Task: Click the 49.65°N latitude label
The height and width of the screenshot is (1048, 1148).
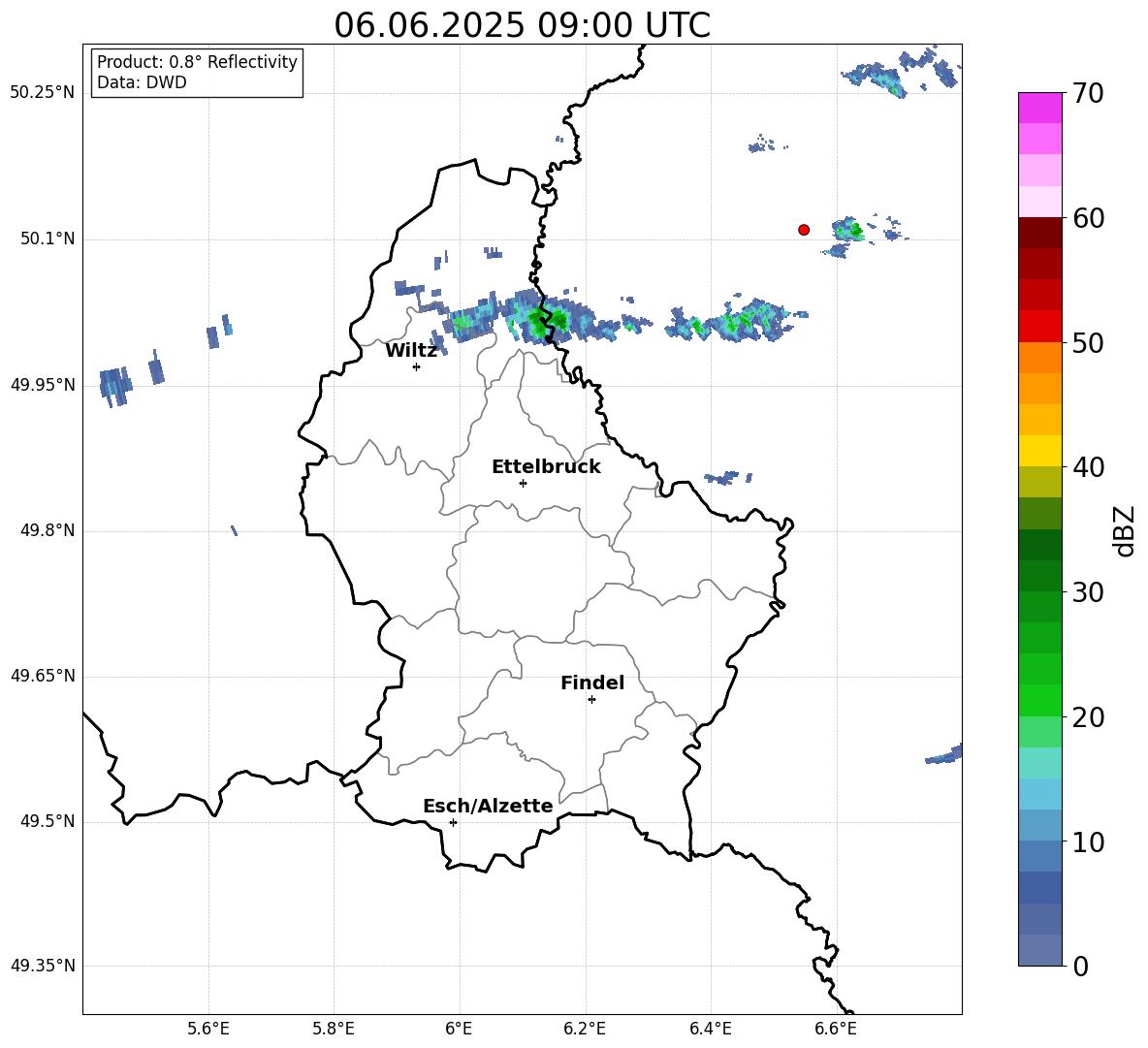Action: click(x=43, y=676)
